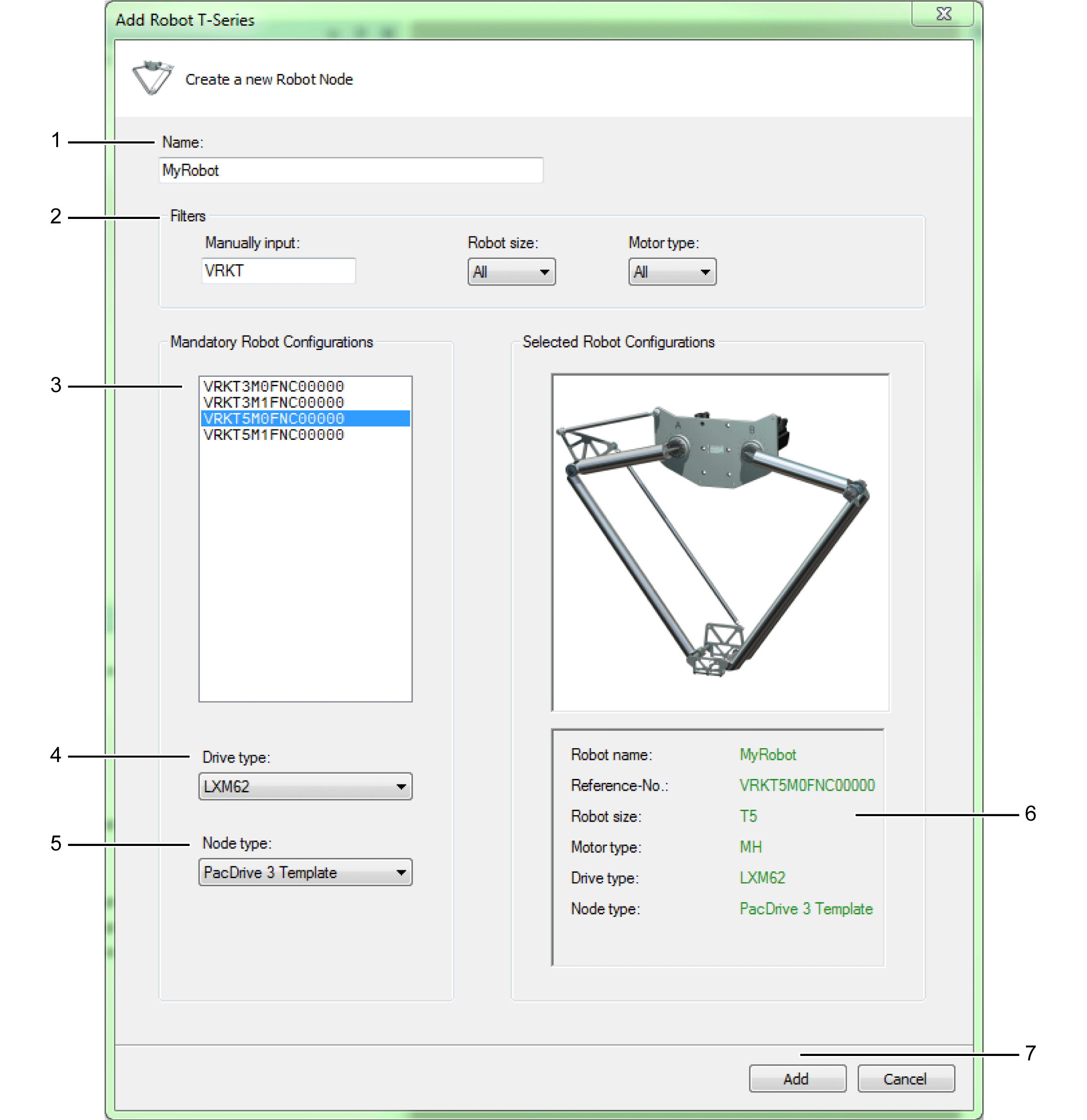
Task: Click the Motor type dropdown arrow
Action: [705, 272]
